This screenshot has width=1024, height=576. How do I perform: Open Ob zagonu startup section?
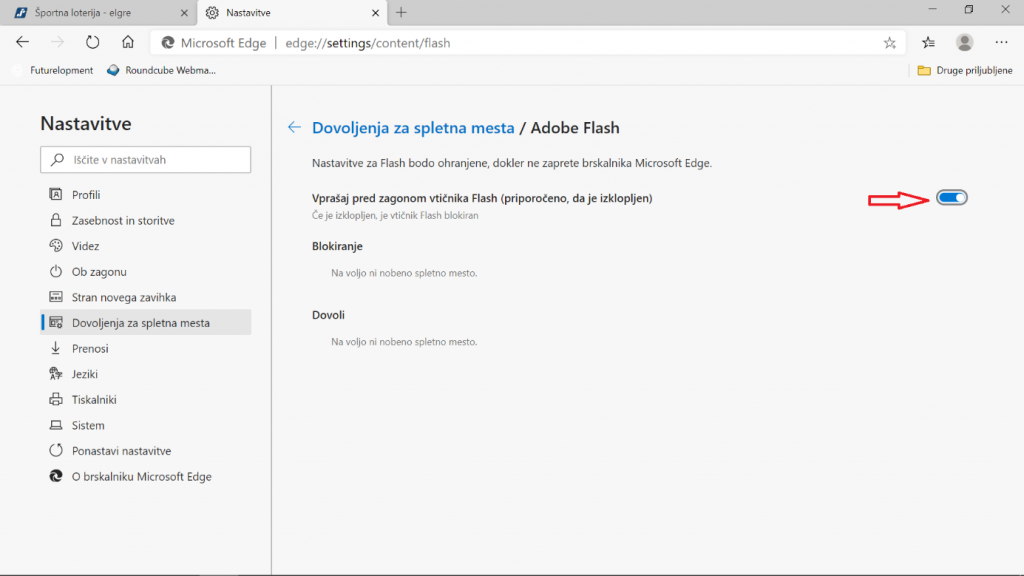145,272
